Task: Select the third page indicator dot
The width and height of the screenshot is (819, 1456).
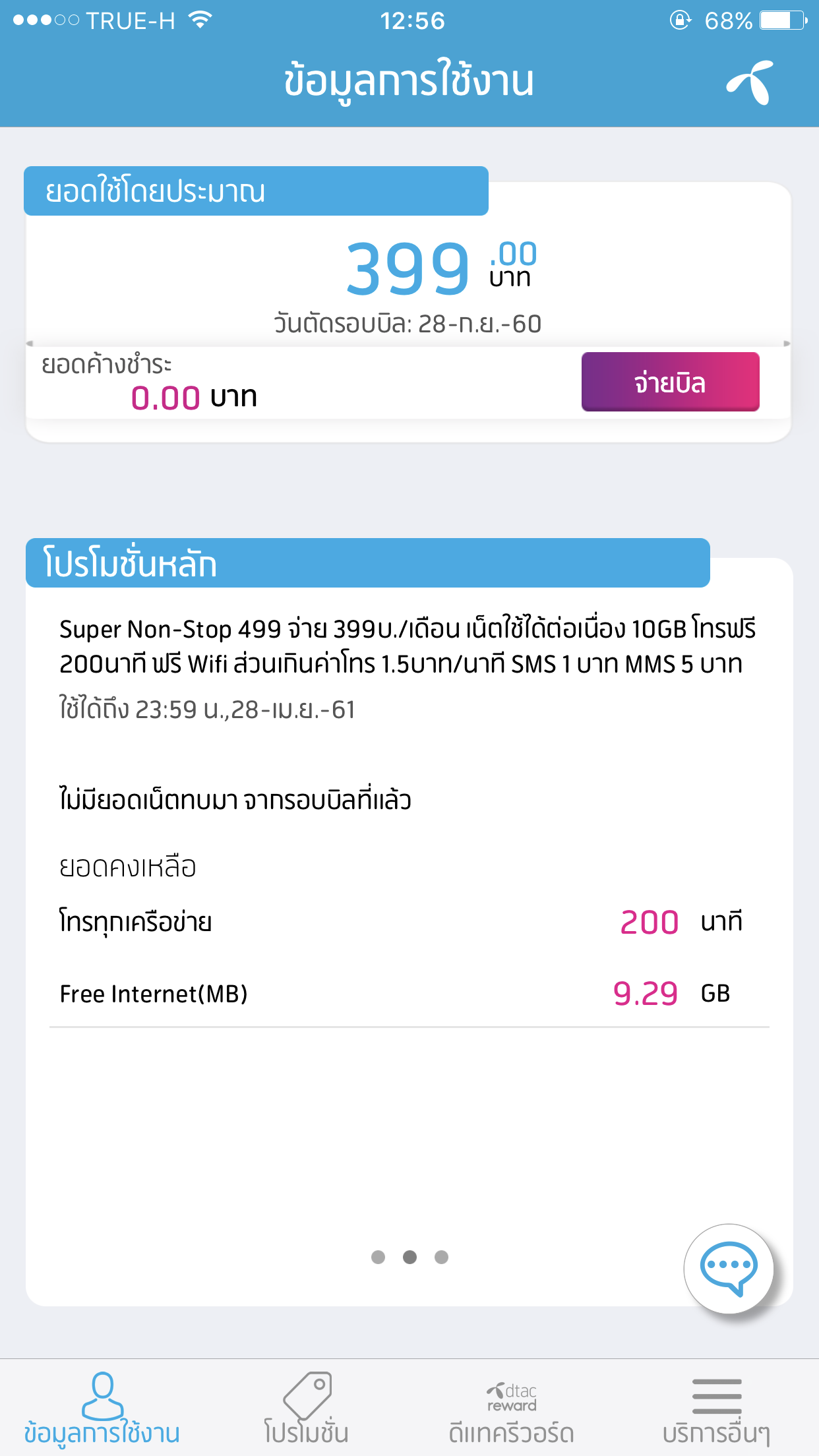Action: (x=442, y=1257)
